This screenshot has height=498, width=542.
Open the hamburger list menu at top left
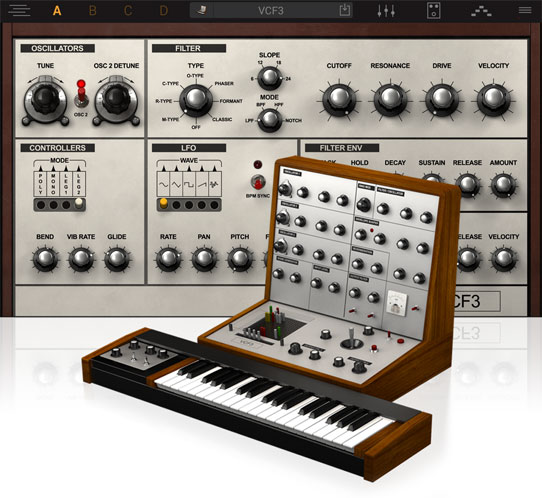point(19,10)
